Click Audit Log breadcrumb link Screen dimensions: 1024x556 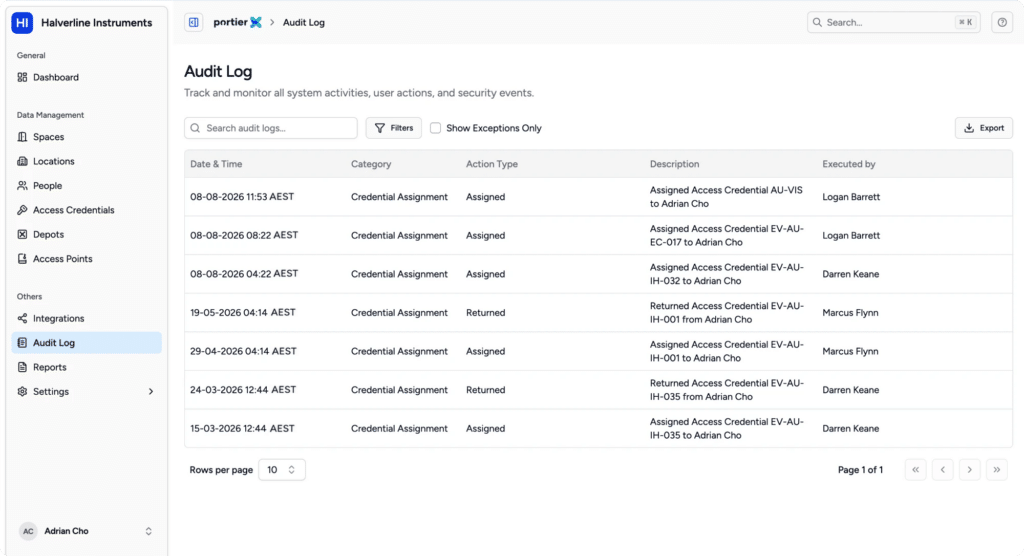(x=304, y=22)
